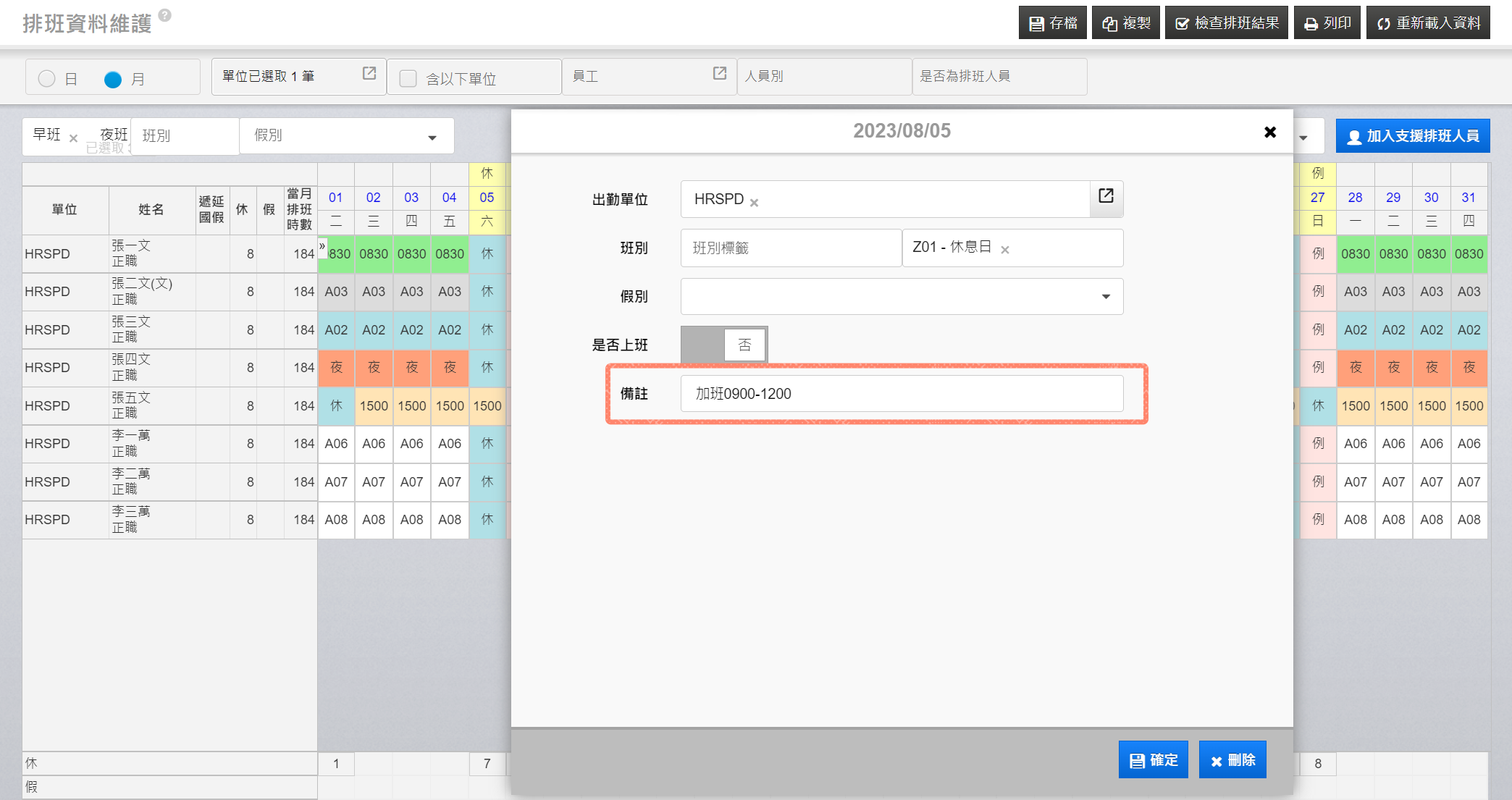
Task: Expand first row arrow on 張一文
Action: coord(322,246)
